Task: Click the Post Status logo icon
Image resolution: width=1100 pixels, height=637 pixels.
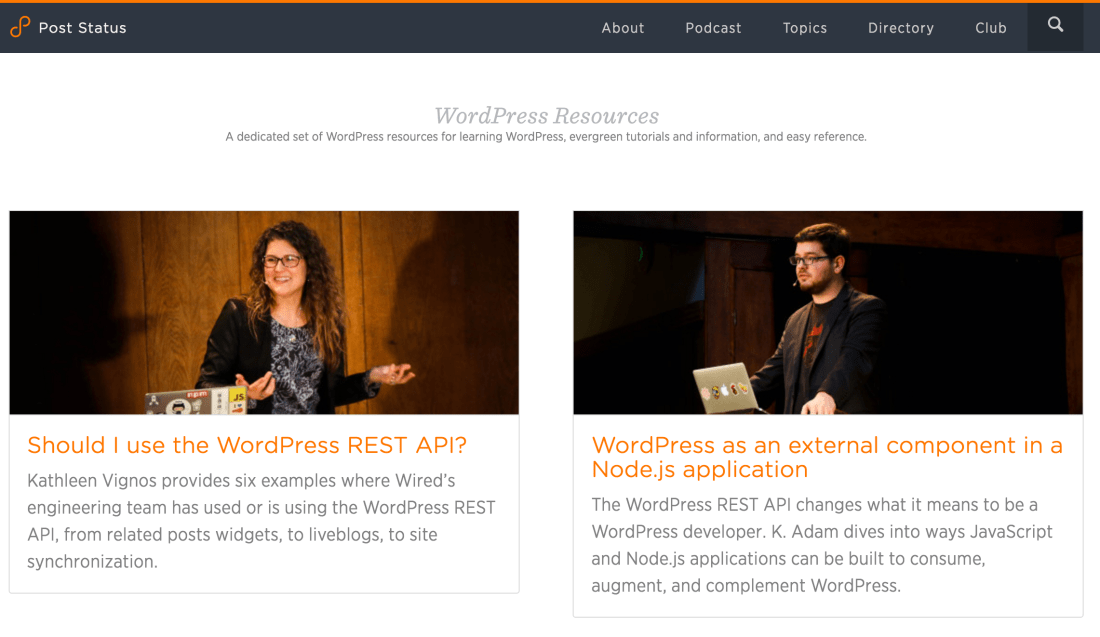Action: tap(20, 27)
